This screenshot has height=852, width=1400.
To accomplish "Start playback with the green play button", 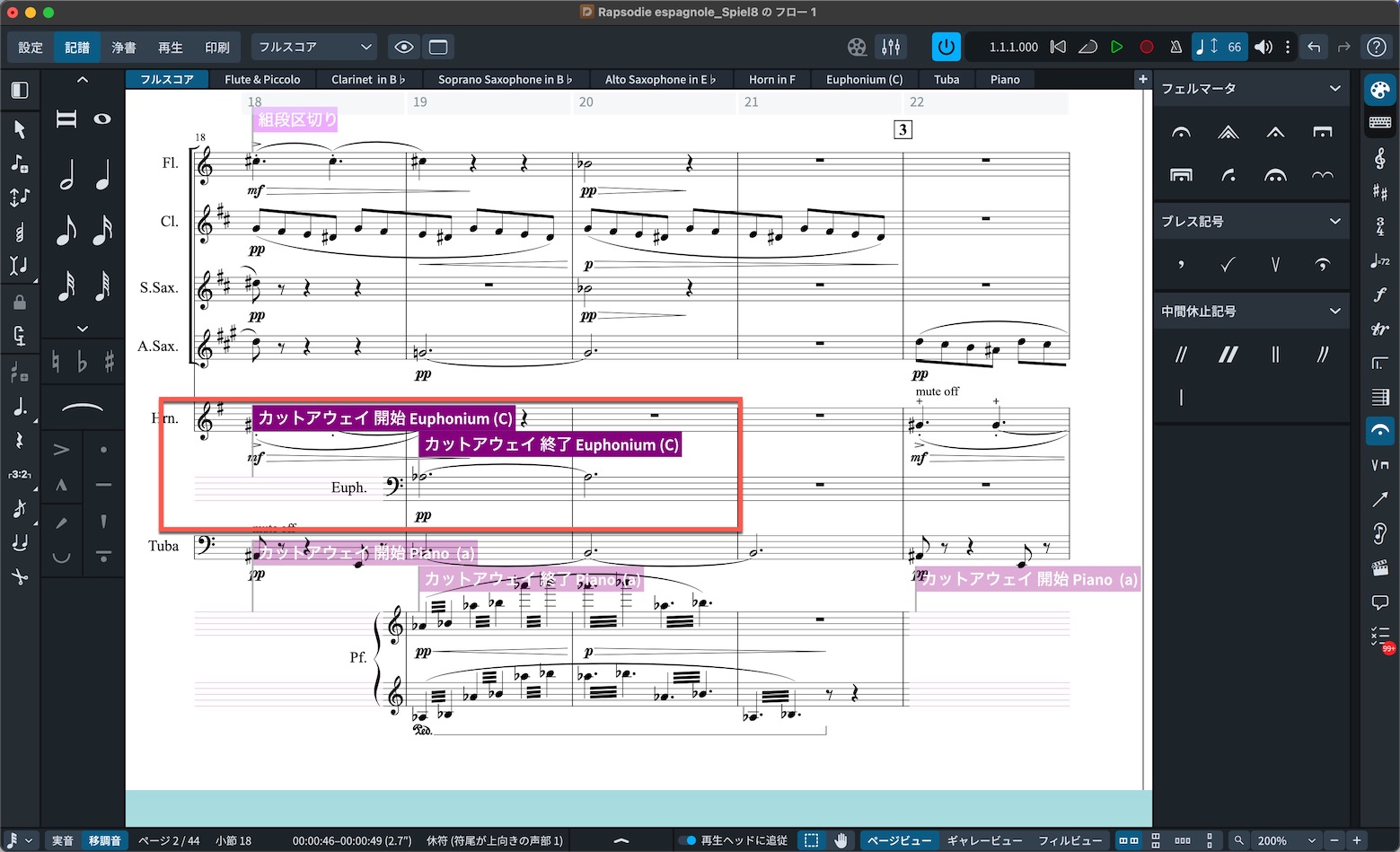I will point(1116,47).
